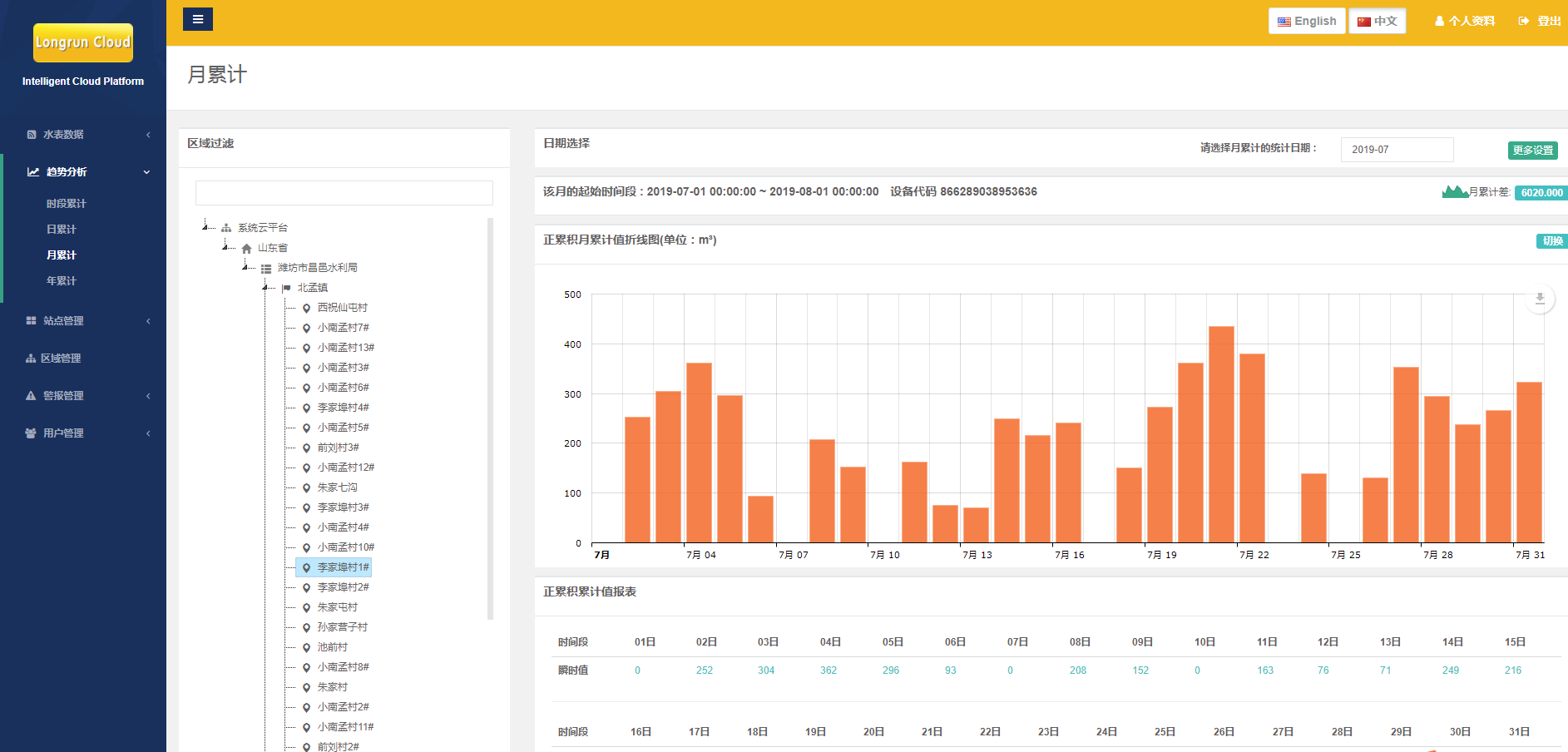
Task: Select the 山东省 home icon node
Action: coord(247,248)
